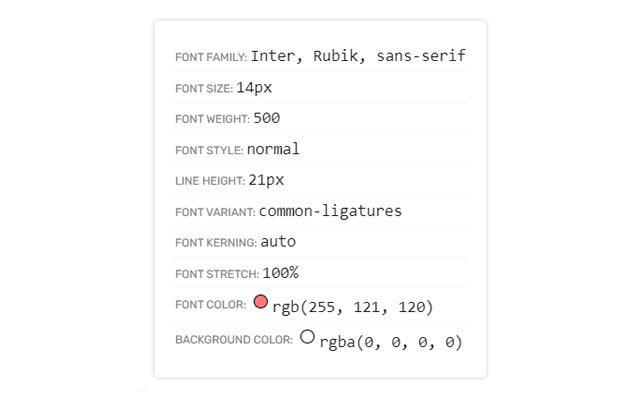Select the font kerning value auto
This screenshot has height=400, width=640.
click(278, 242)
